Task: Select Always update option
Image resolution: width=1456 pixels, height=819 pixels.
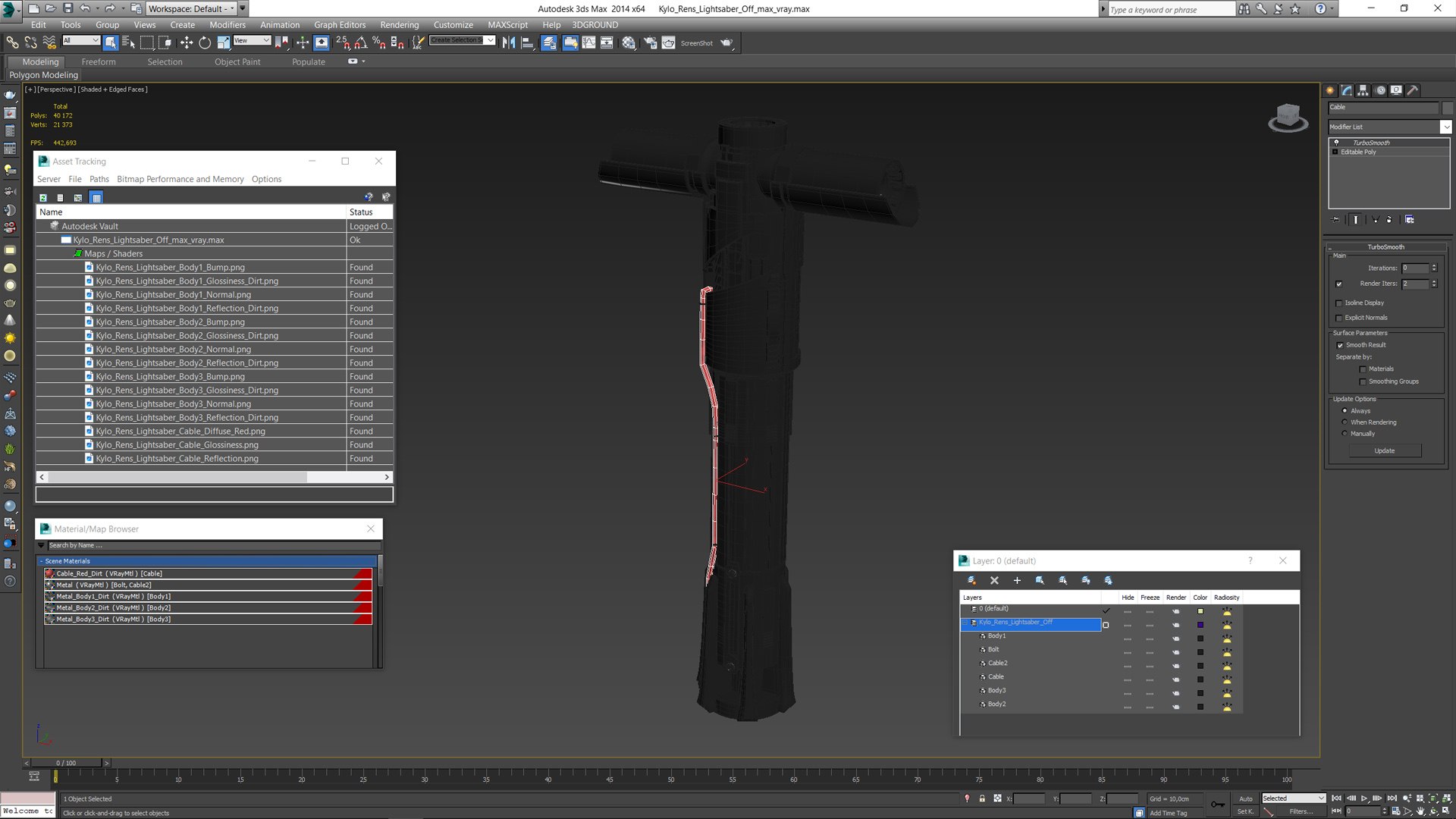Action: click(x=1345, y=411)
